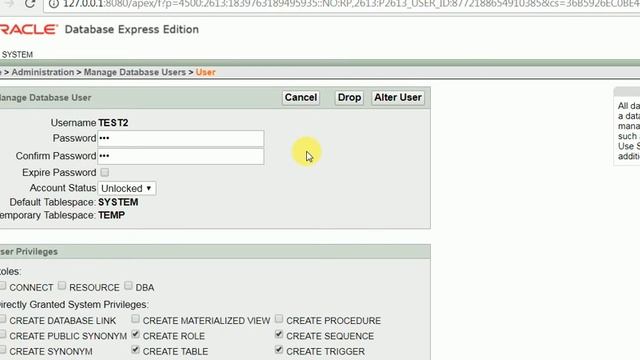Click the TEST2 username value
640x360 pixels.
point(113,123)
